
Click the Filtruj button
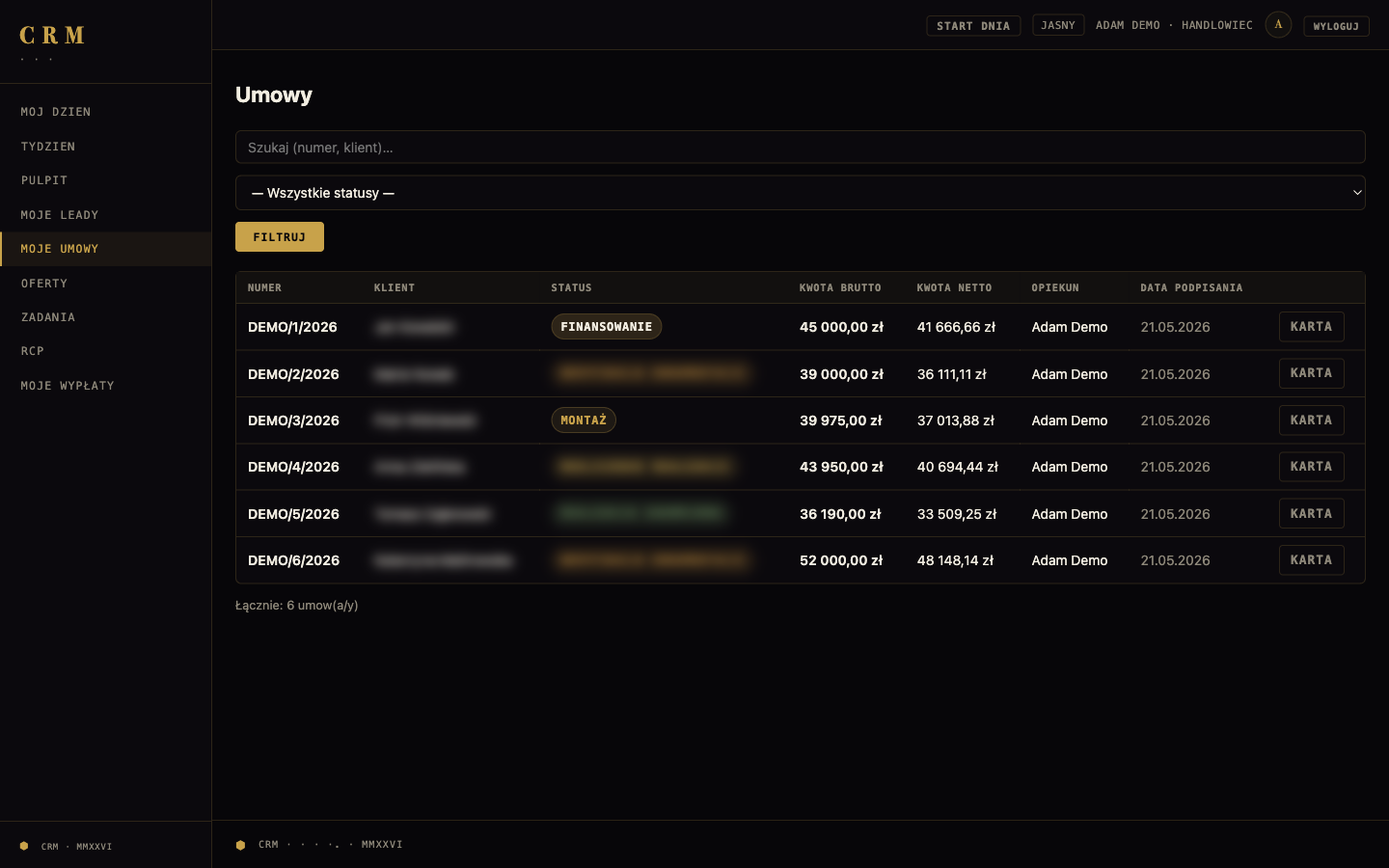(280, 237)
